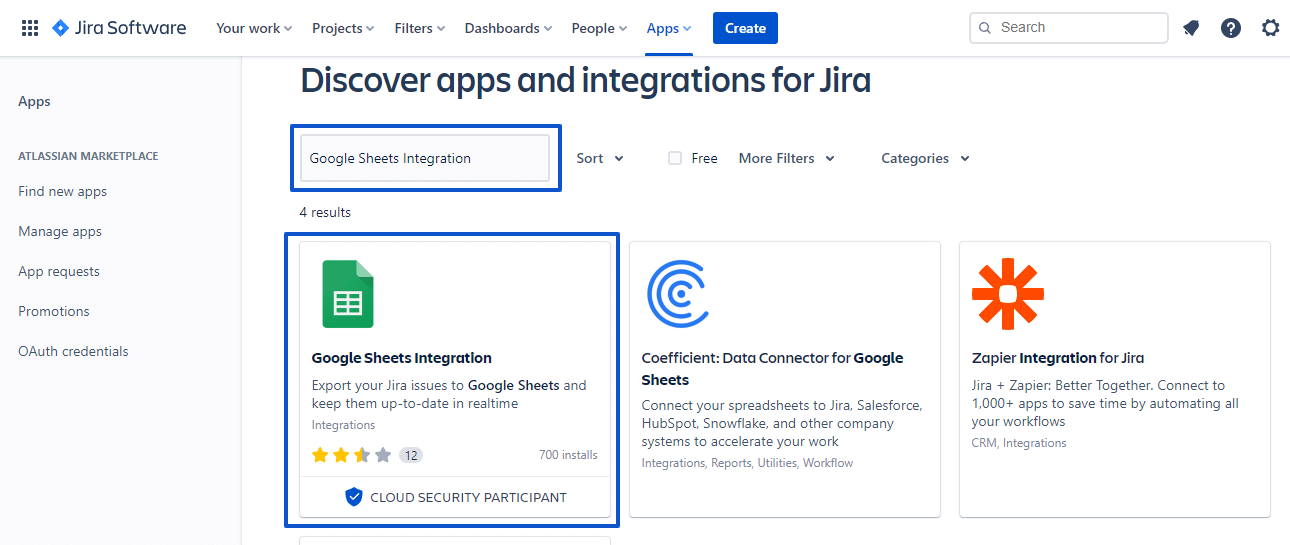Click the marketplace search box with Google Sheets Integration
Screen dimensions: 1290x545
click(425, 158)
